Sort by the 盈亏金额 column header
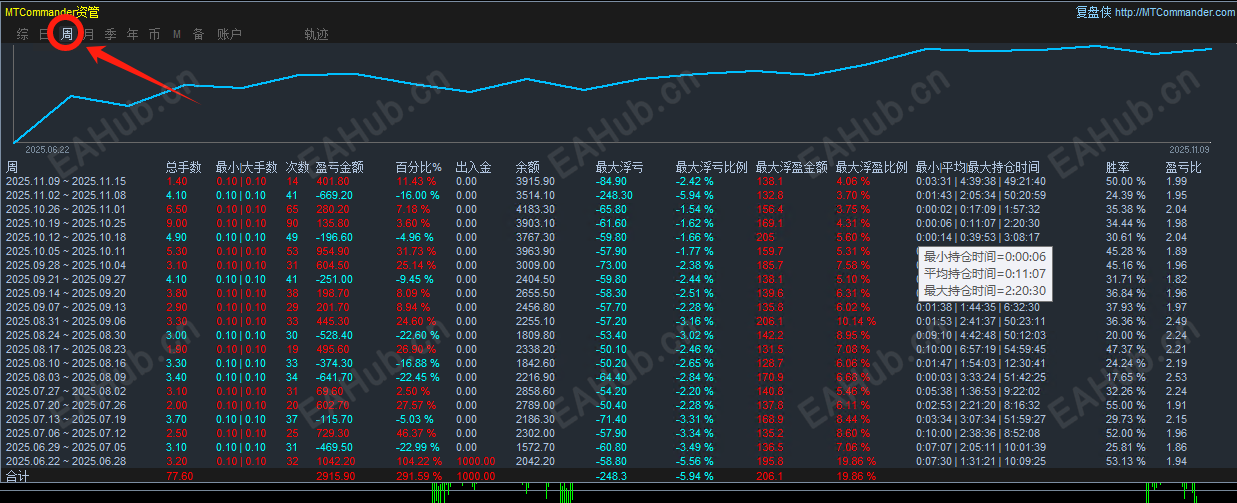1237x503 pixels. 339,167
